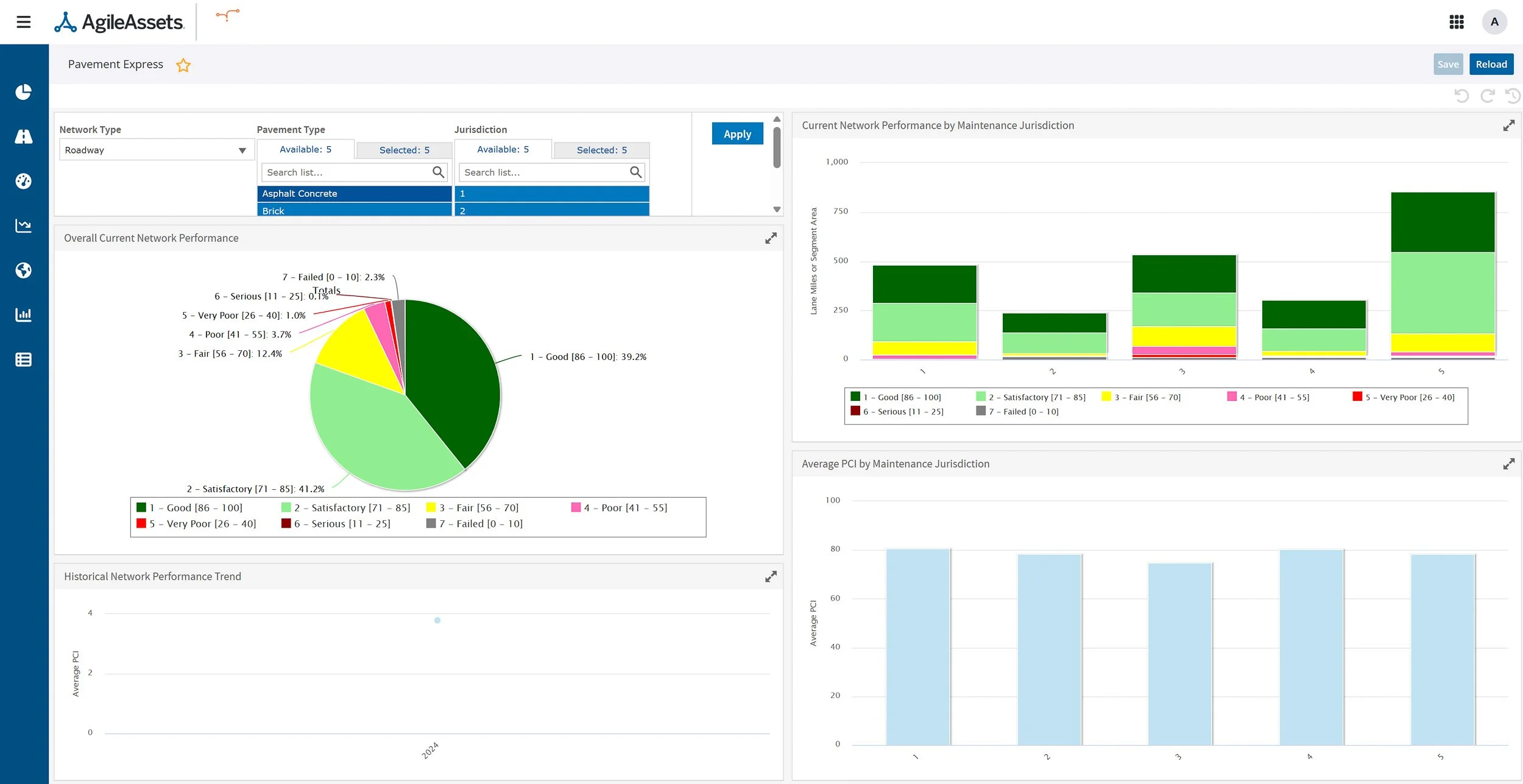The image size is (1523, 784).
Task: Open the globe map sidebar icon
Action: tap(23, 270)
